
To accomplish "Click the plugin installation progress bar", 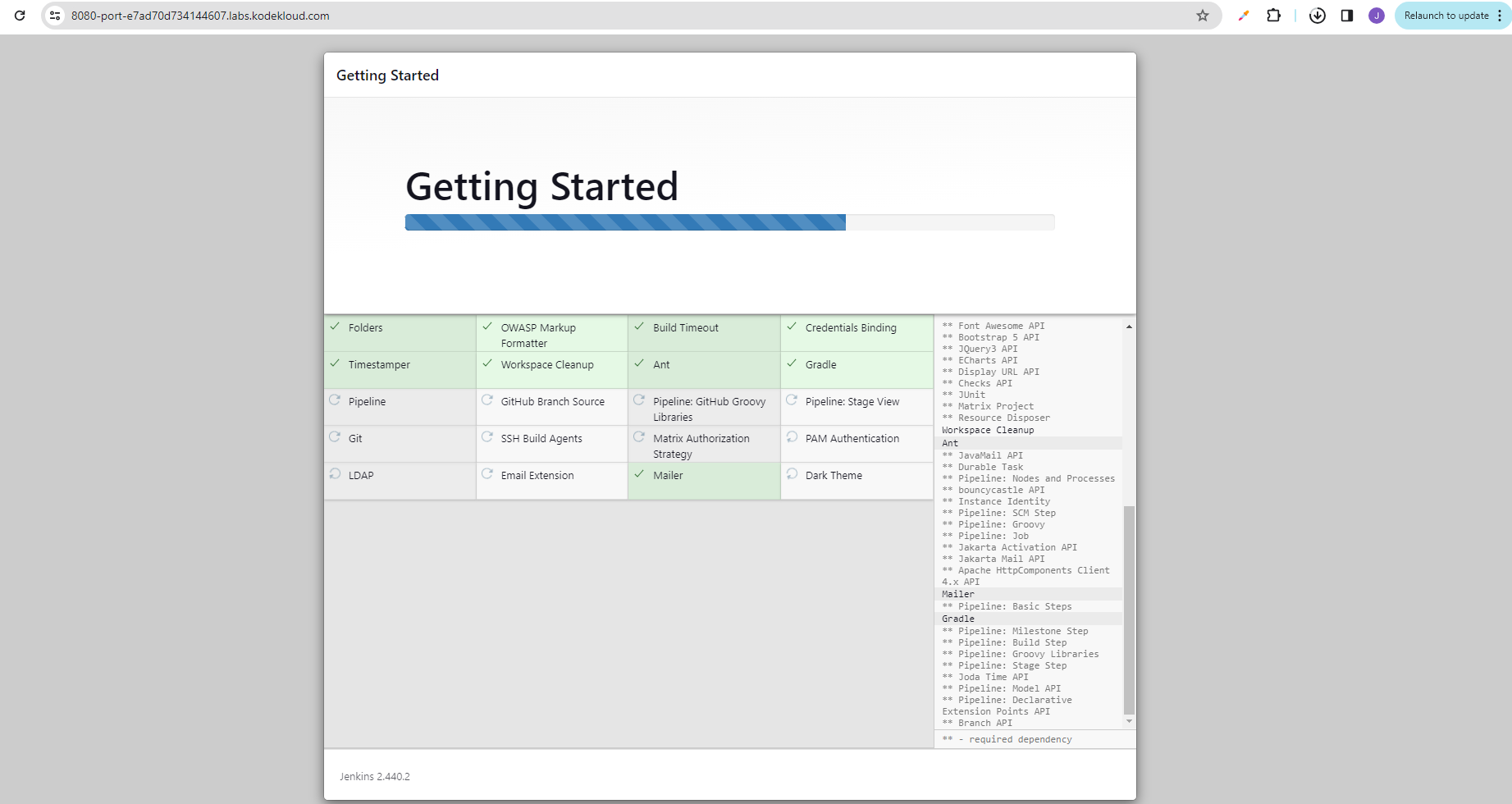I will 730,222.
